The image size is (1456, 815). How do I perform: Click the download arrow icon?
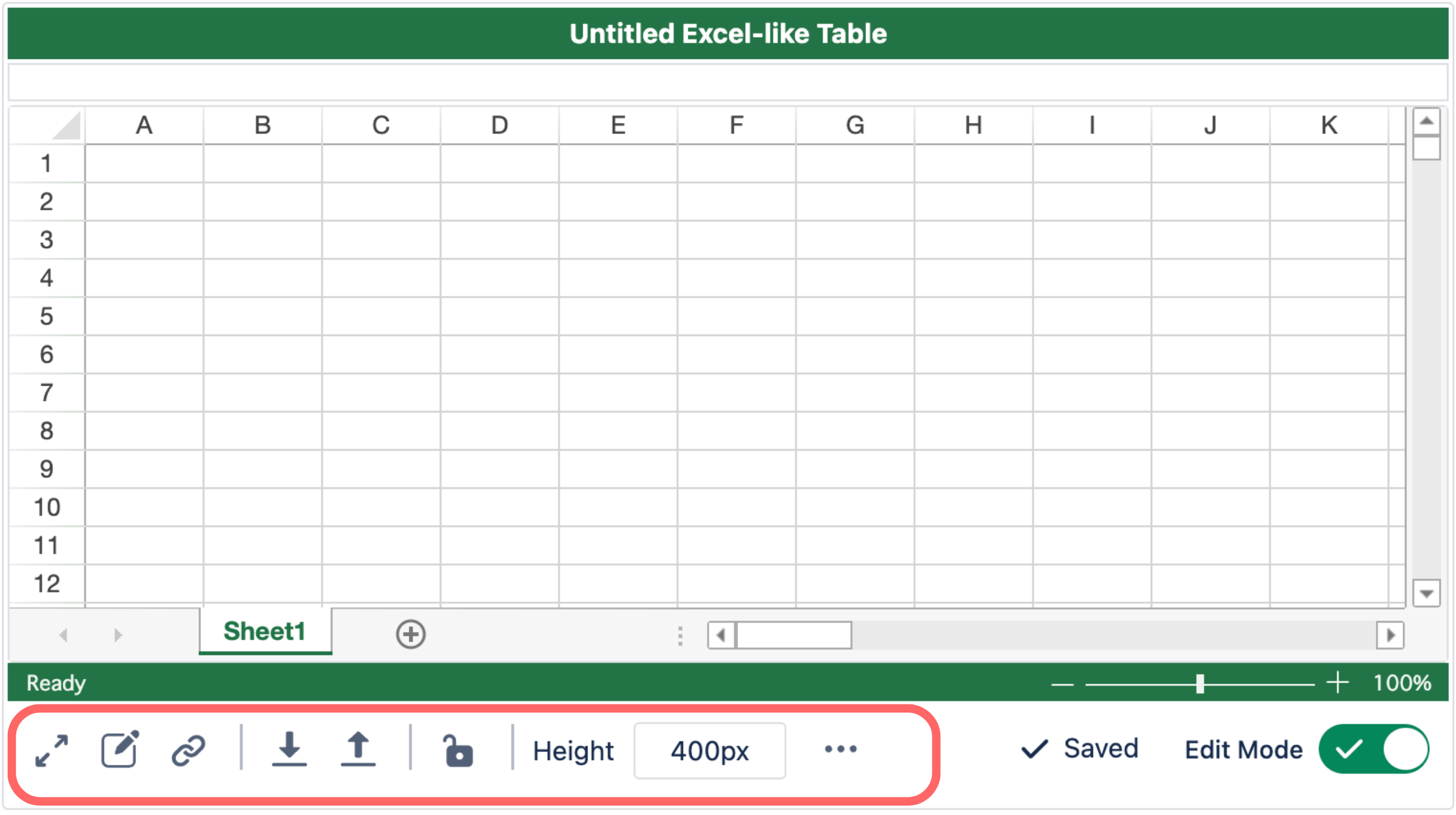point(289,749)
